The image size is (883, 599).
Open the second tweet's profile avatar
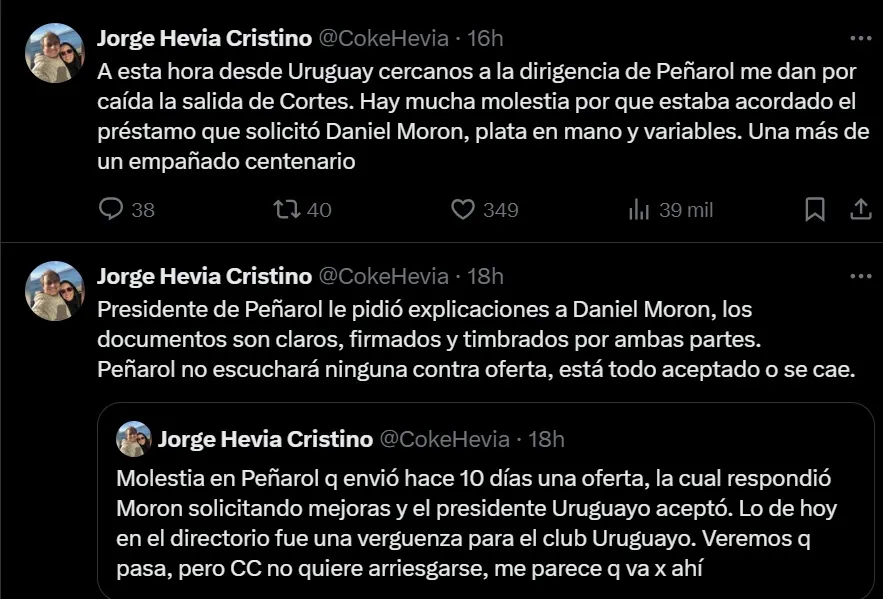pyautogui.click(x=55, y=291)
